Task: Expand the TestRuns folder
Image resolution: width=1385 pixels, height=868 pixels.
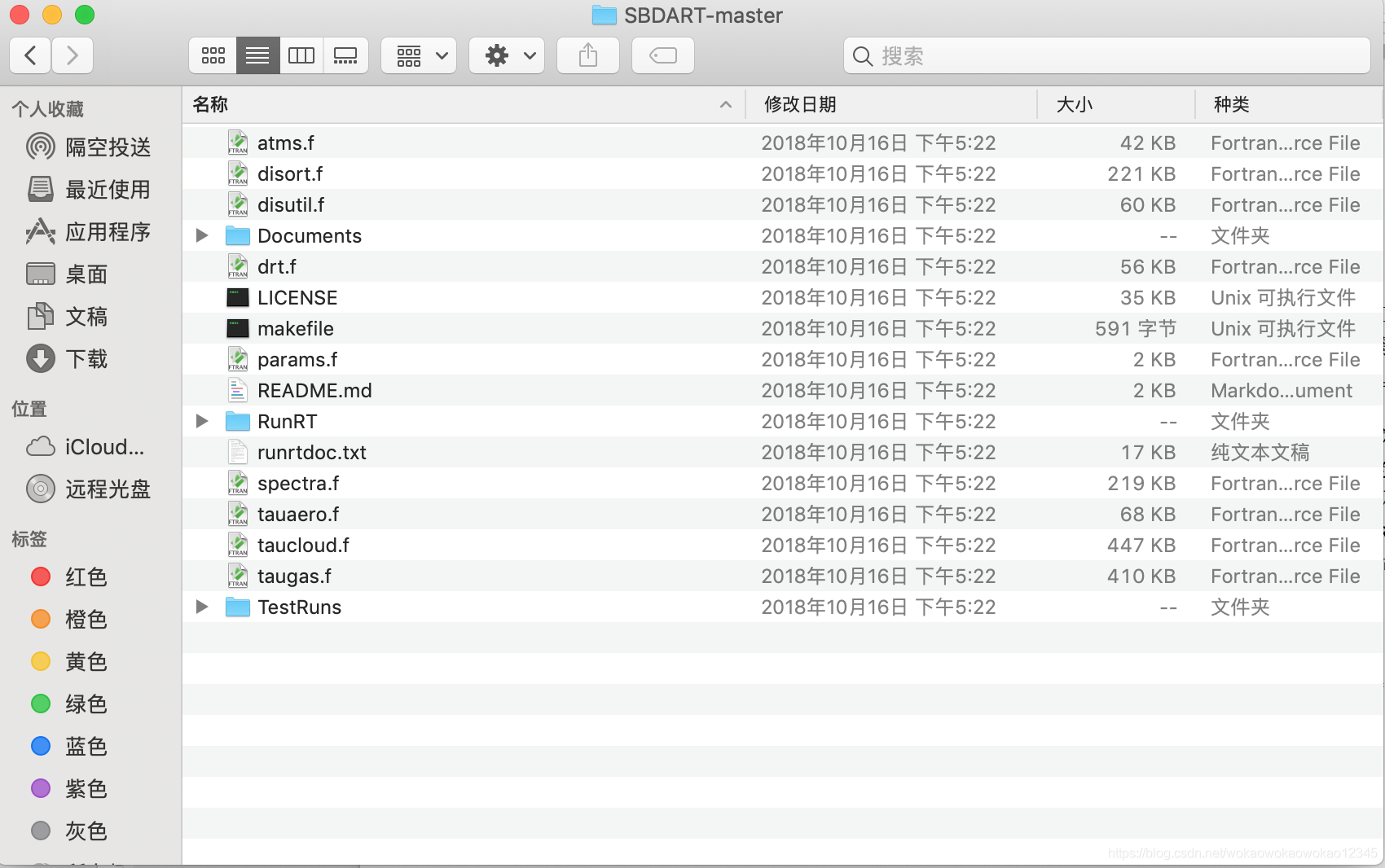Action: (202, 607)
